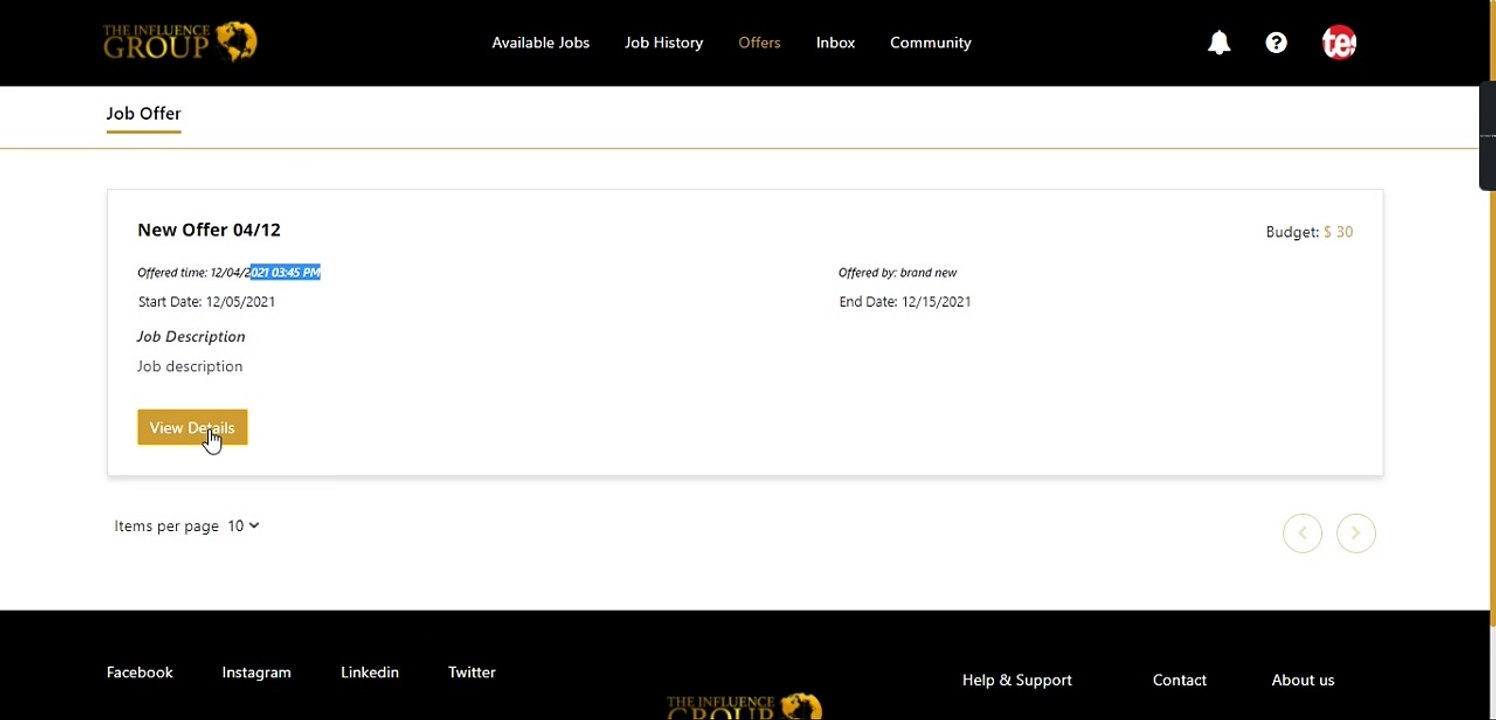The width and height of the screenshot is (1496, 720).
Task: Open the Inbox menu item
Action: point(835,43)
